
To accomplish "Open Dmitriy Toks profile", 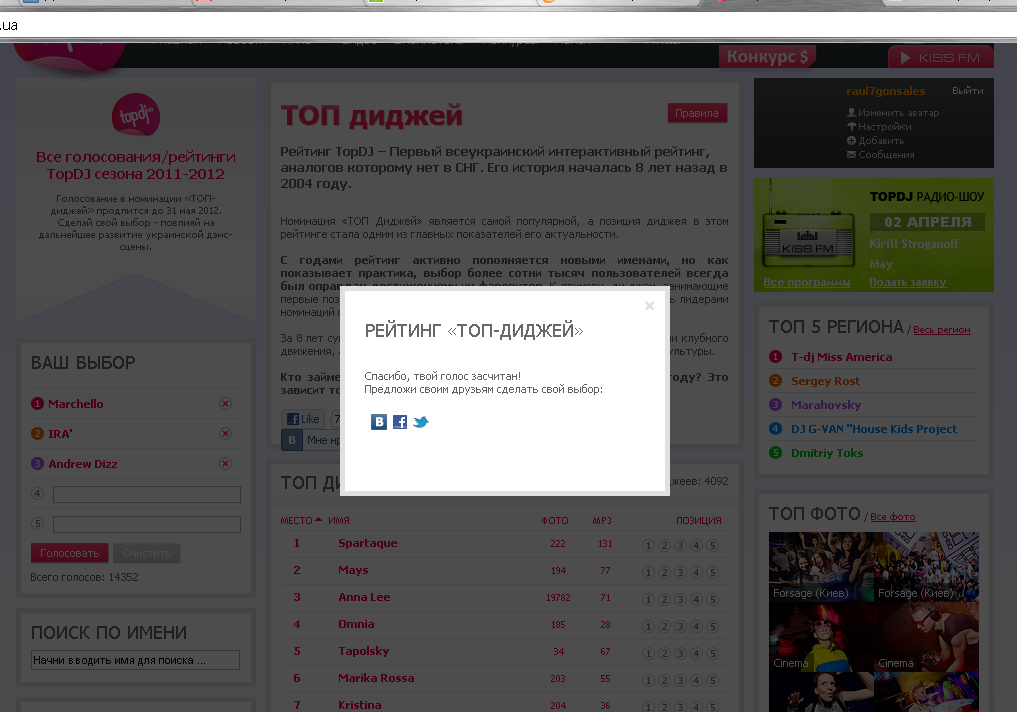I will 827,453.
